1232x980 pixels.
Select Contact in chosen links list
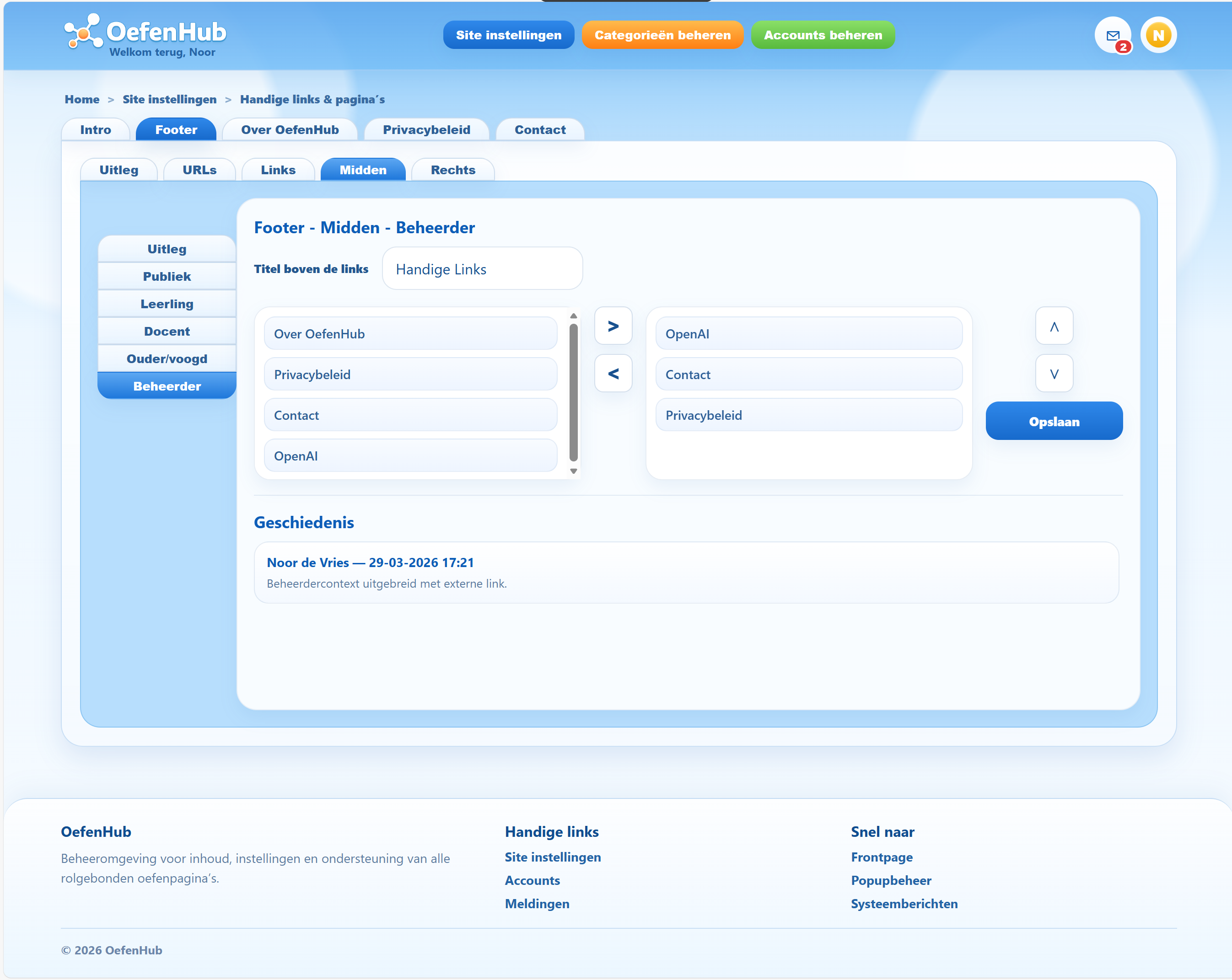808,374
